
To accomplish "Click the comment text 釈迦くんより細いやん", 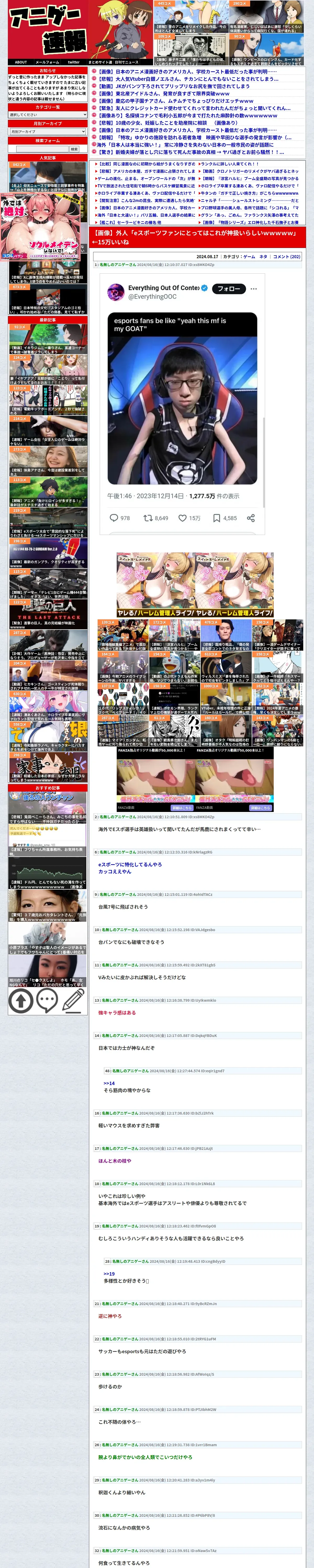I will click(122, 1492).
